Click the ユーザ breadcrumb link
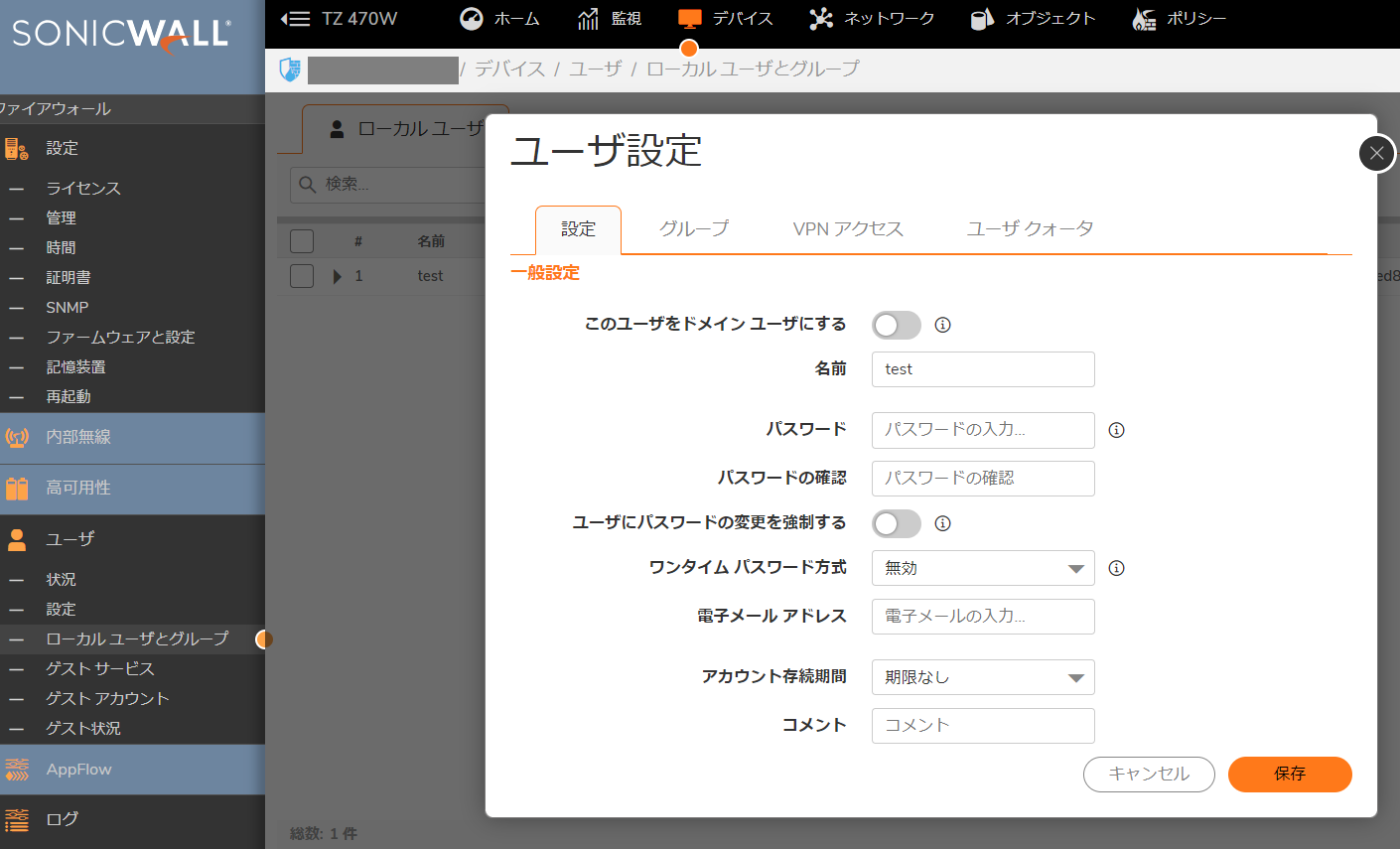The height and width of the screenshot is (849, 1400). click(x=596, y=69)
